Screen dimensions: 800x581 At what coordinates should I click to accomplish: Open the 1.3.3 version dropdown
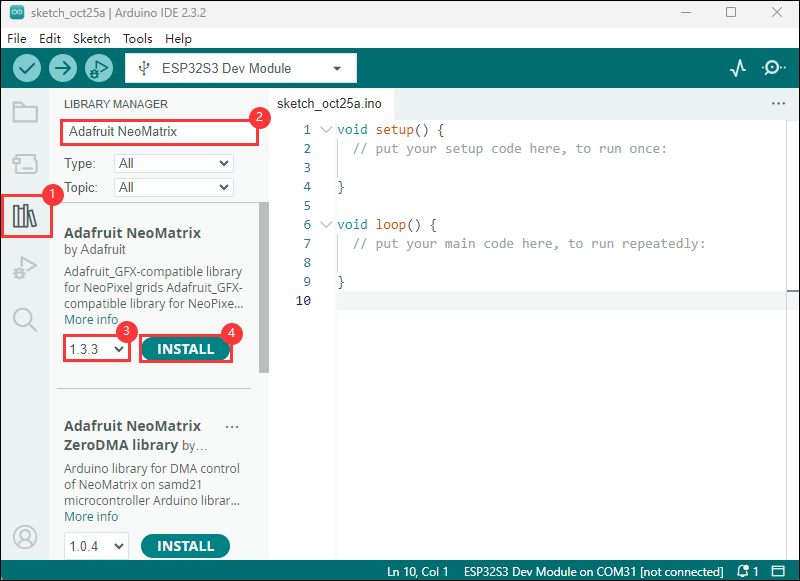pos(96,349)
